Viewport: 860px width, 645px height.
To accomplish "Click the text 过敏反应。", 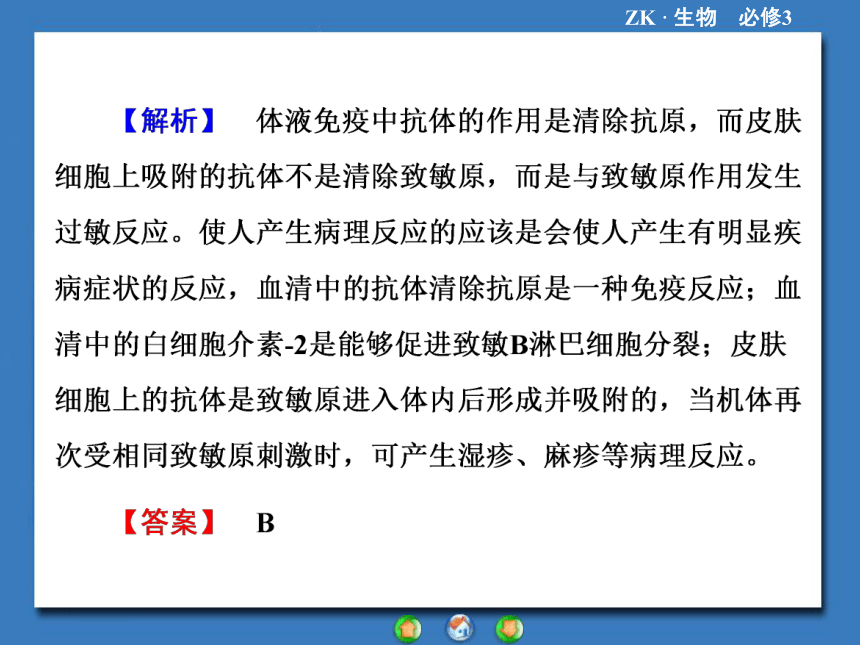I will tap(119, 233).
